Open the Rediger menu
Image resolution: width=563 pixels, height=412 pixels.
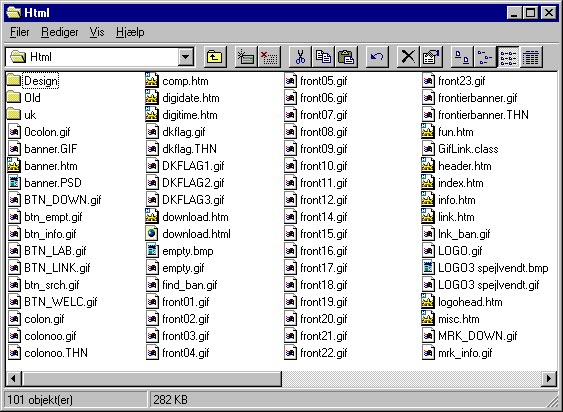(60, 32)
